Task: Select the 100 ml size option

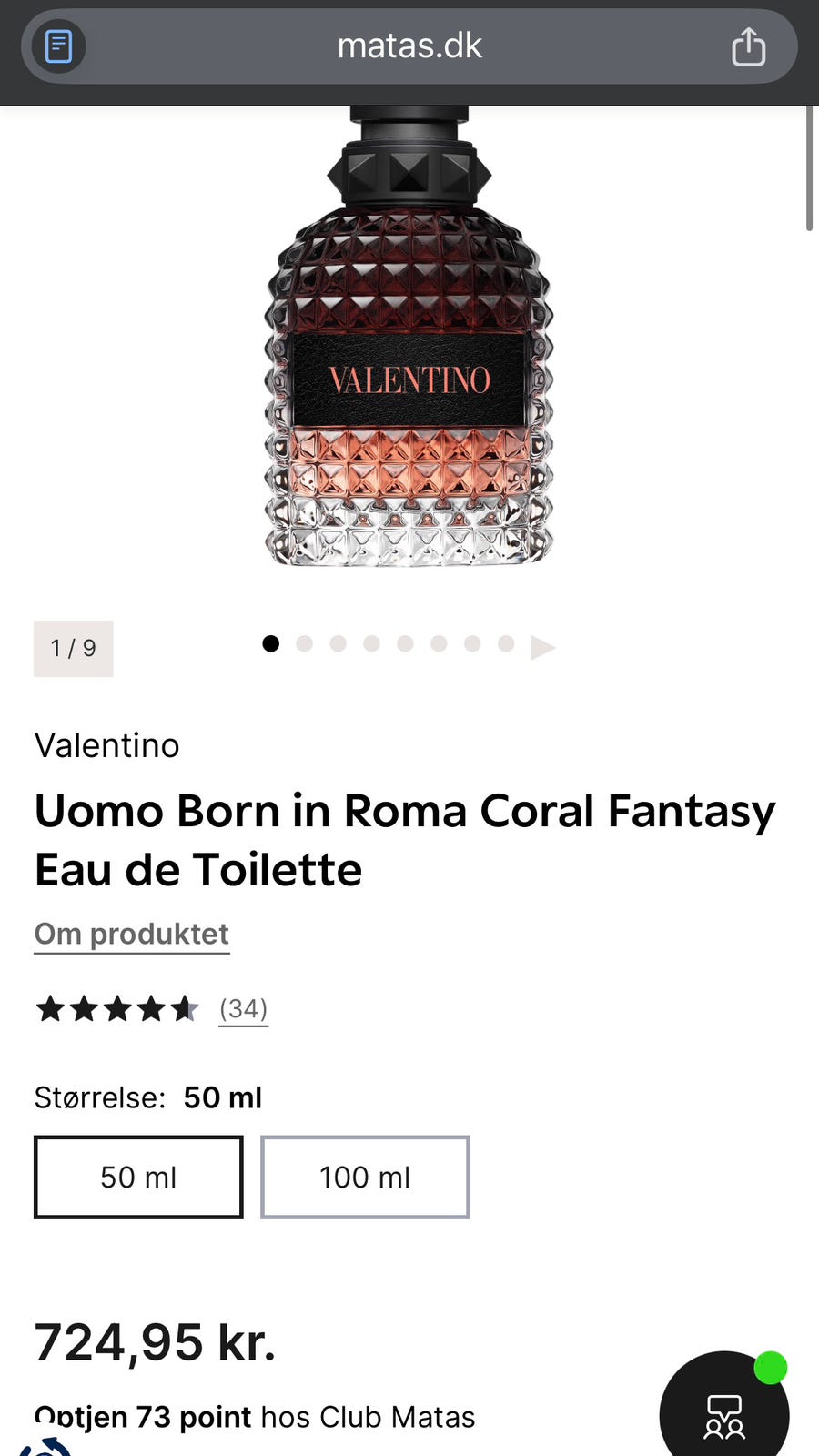Action: 365,1177
